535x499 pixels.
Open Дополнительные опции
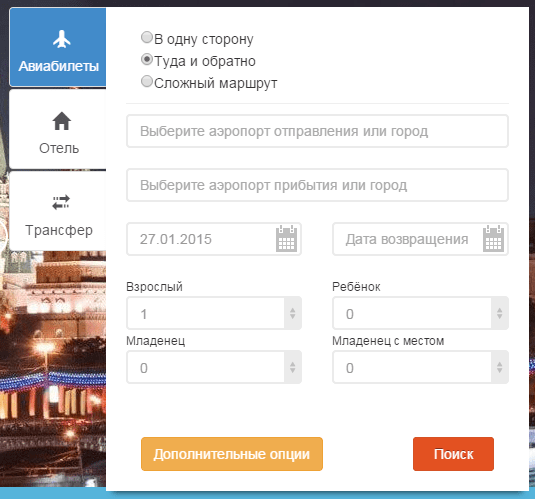(x=232, y=454)
